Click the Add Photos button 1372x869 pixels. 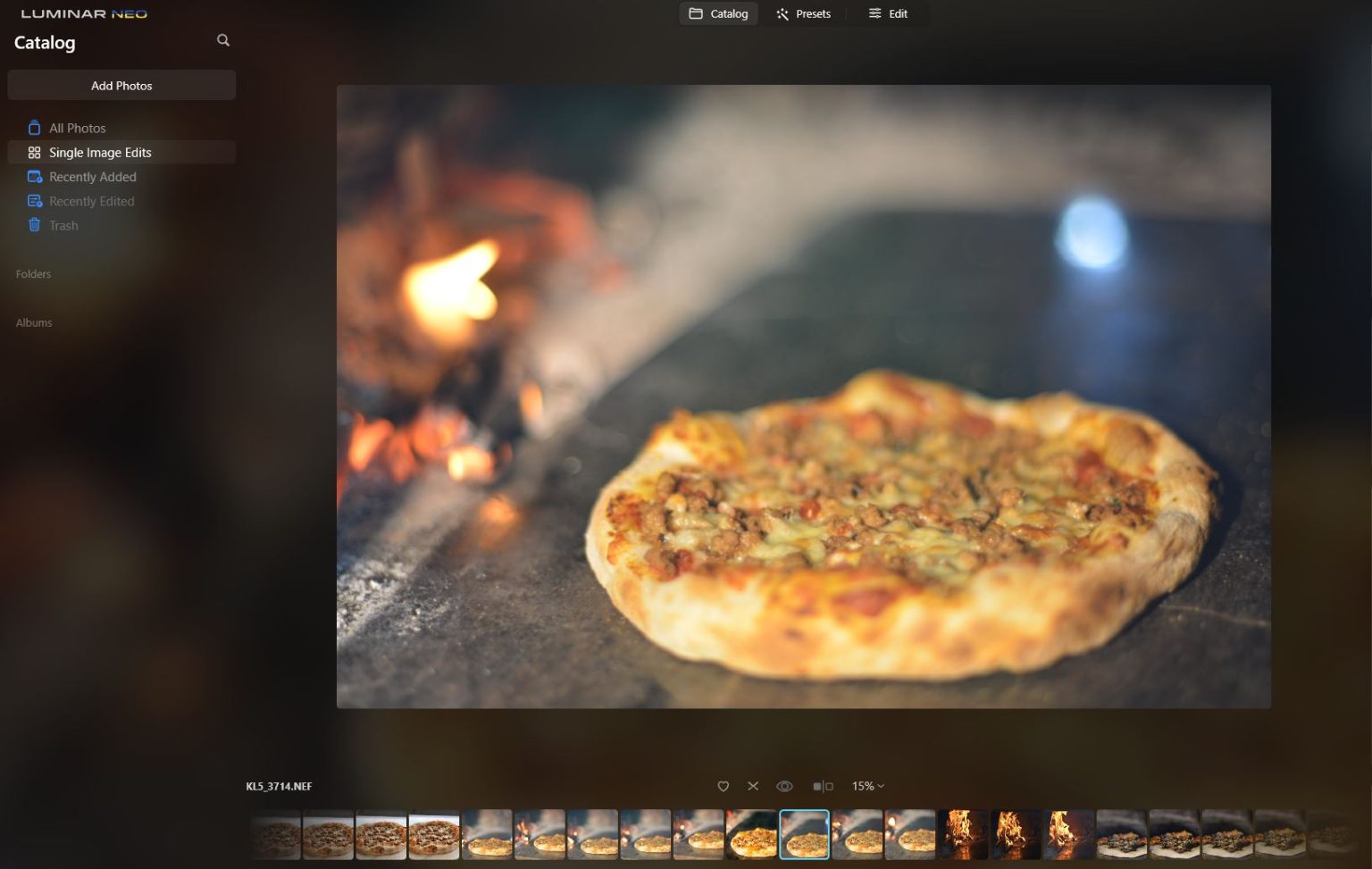tap(121, 85)
